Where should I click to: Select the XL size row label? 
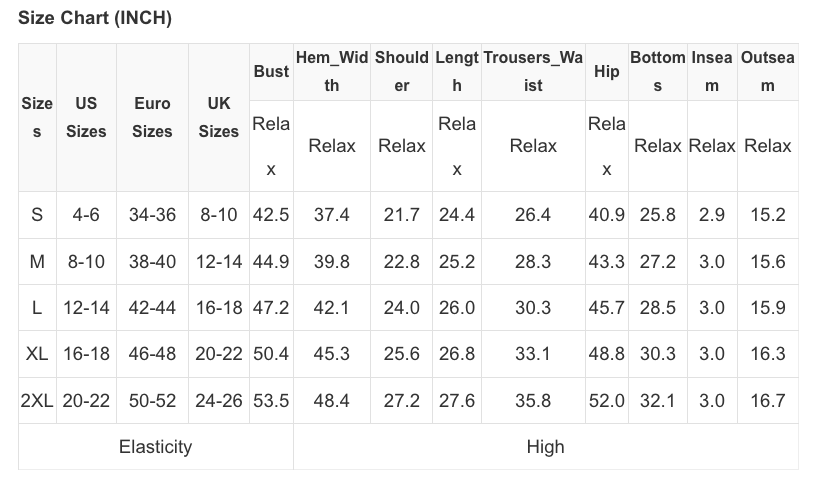(37, 354)
